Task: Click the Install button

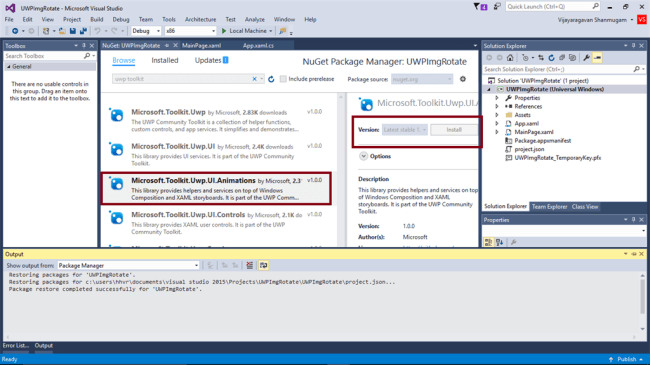Action: [454, 130]
